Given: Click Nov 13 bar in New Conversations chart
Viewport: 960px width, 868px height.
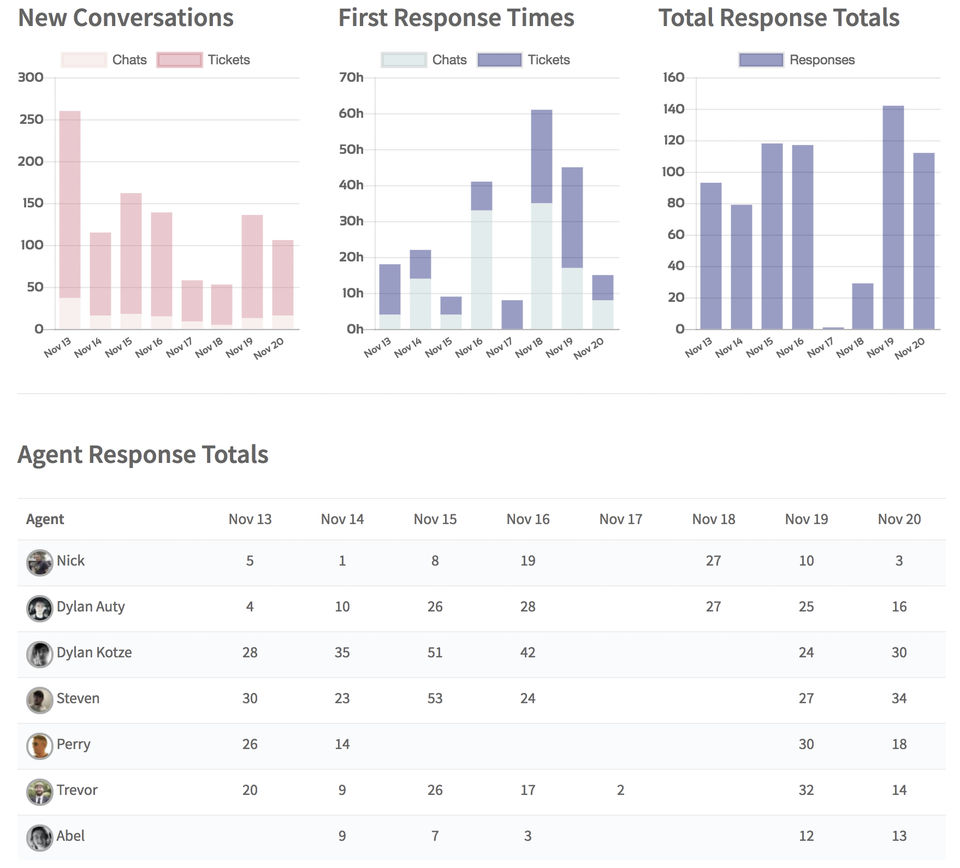Looking at the screenshot, I should (x=70, y=220).
